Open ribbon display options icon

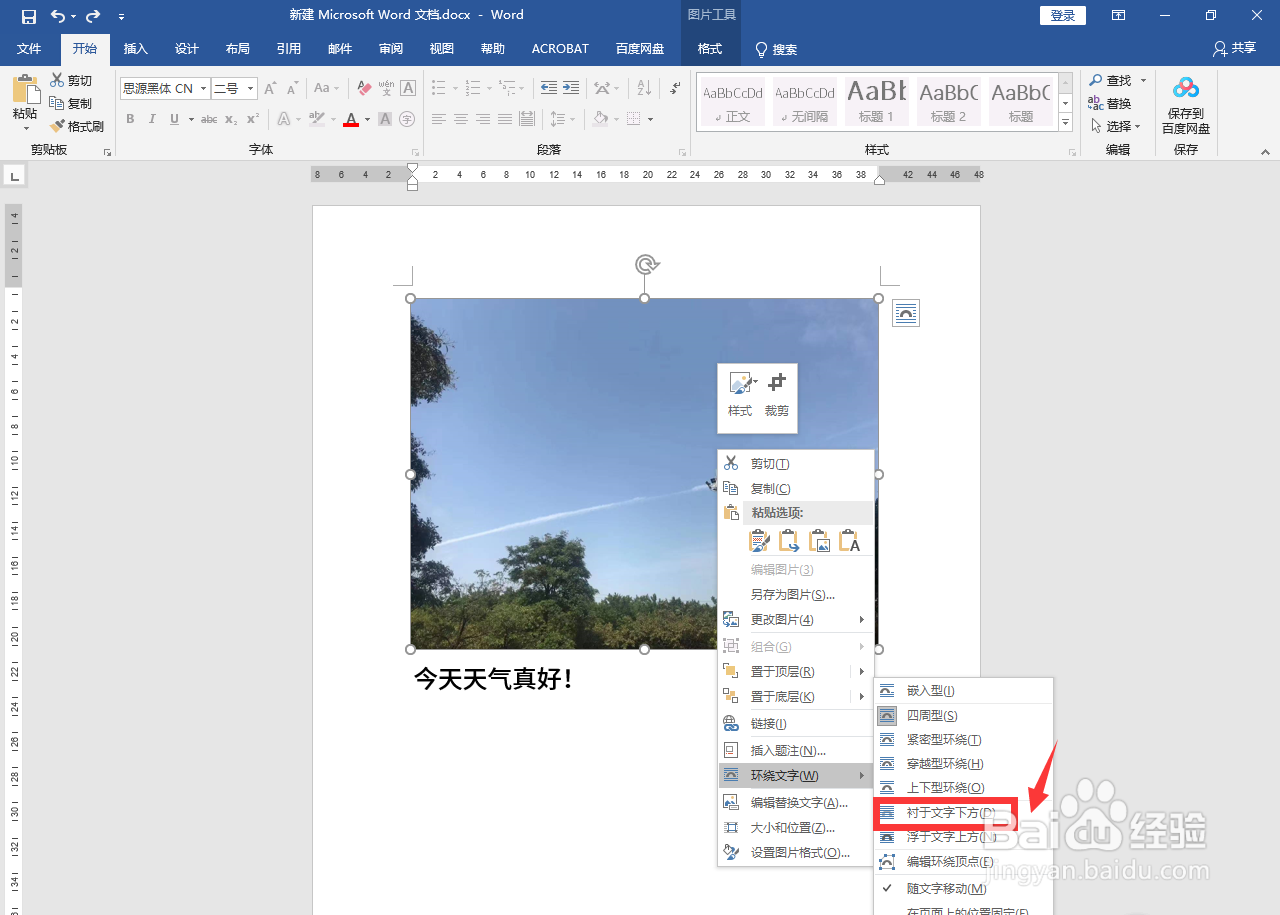(1118, 15)
